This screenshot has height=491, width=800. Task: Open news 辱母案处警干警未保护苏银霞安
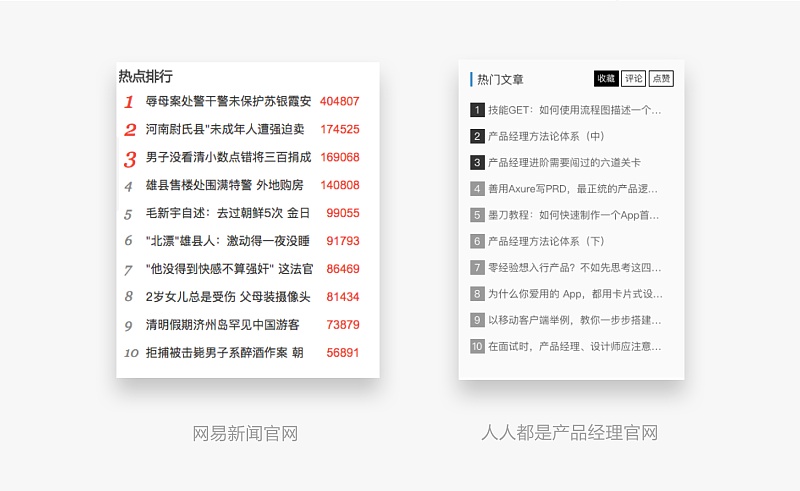click(x=228, y=101)
